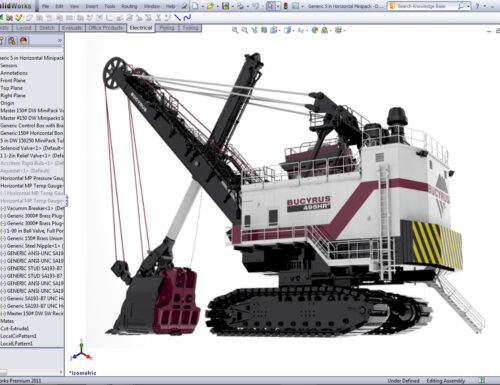Click the View Settings icon
Image resolution: width=500 pixels, height=385 pixels.
pos(338,30)
